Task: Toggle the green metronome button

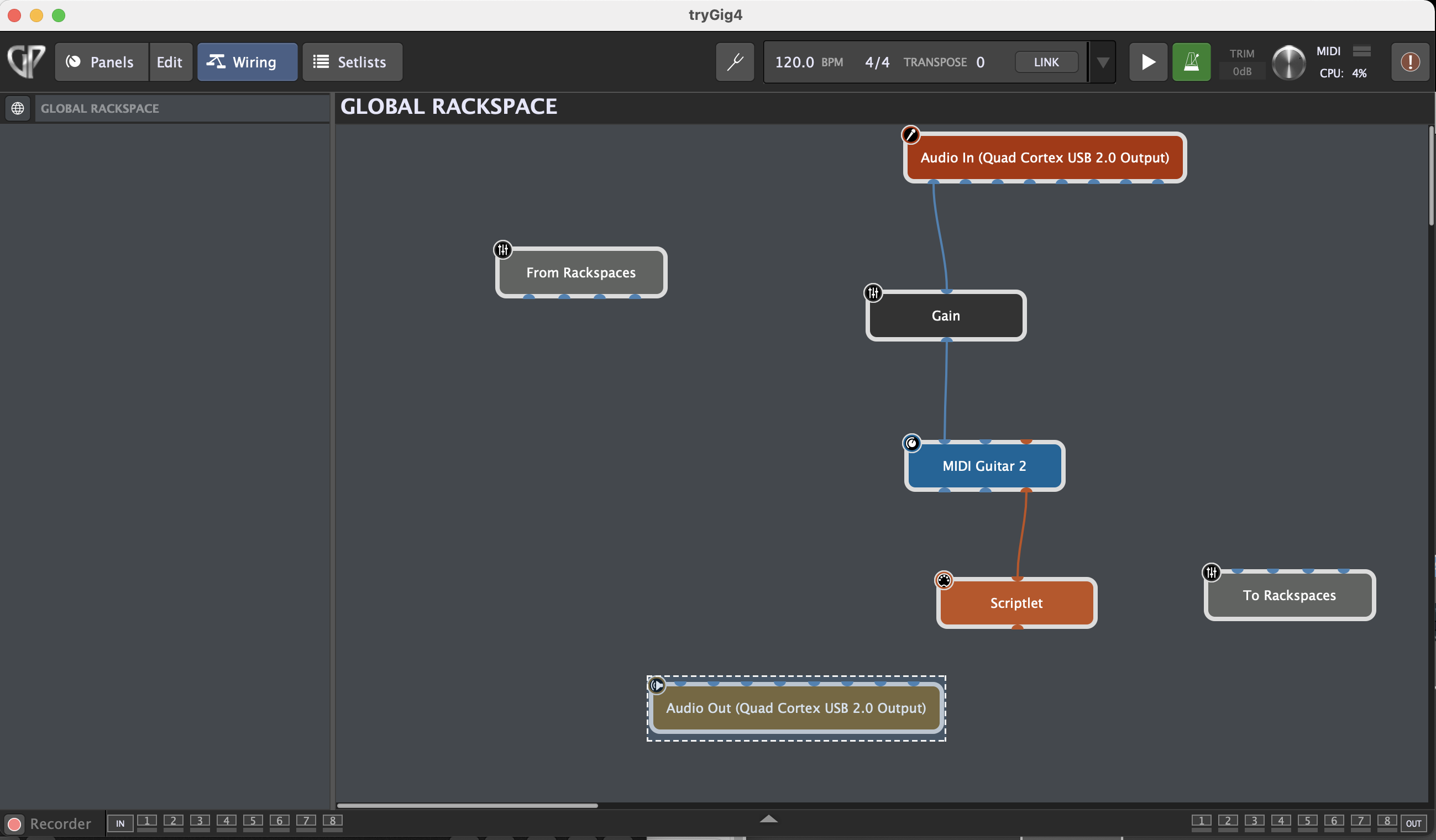Action: [x=1191, y=61]
